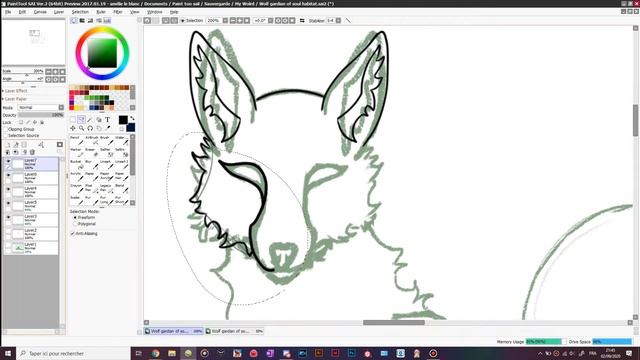Select the Zoom magnifier tool

pos(81,128)
